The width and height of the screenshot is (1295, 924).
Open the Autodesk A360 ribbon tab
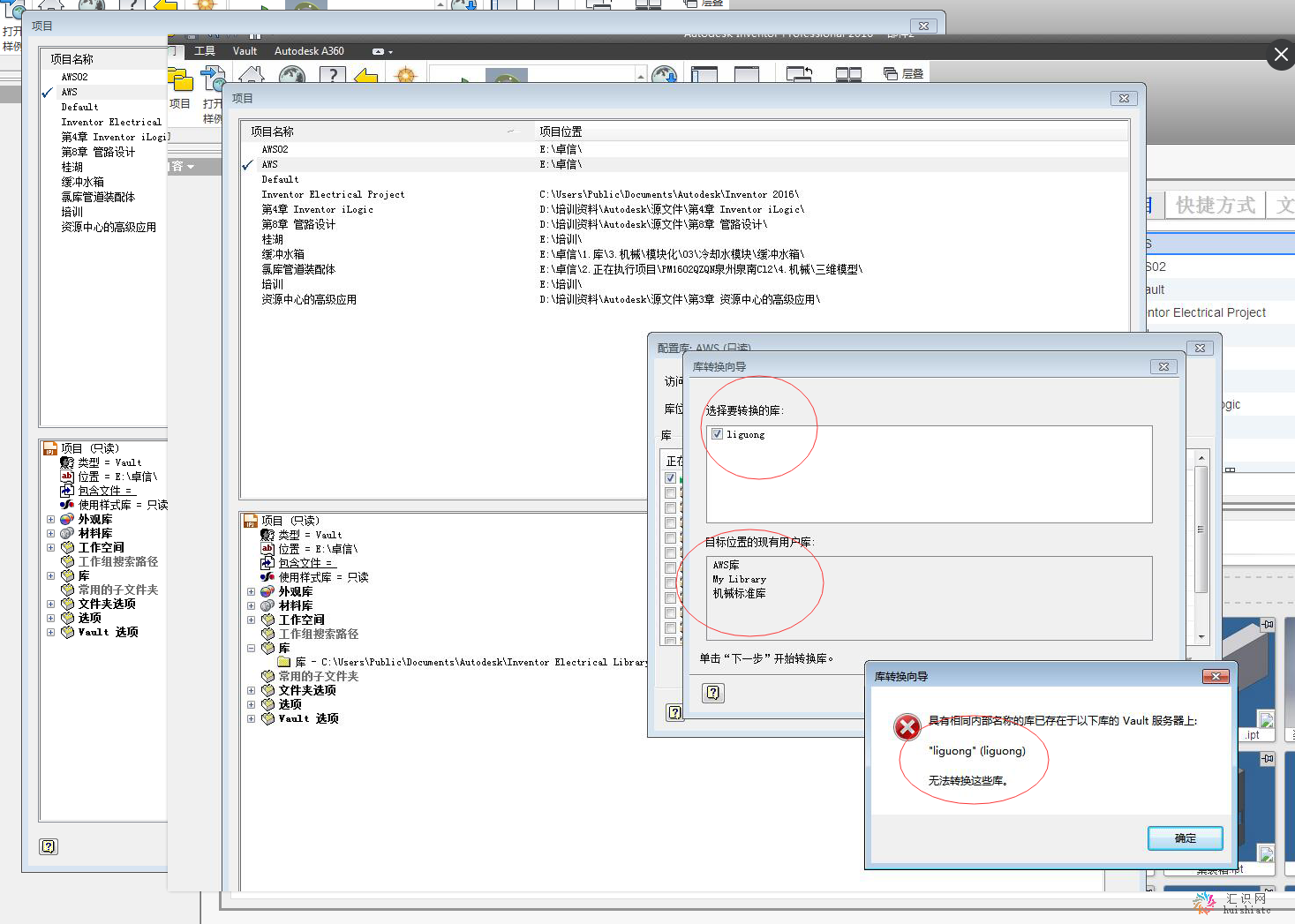click(x=309, y=51)
